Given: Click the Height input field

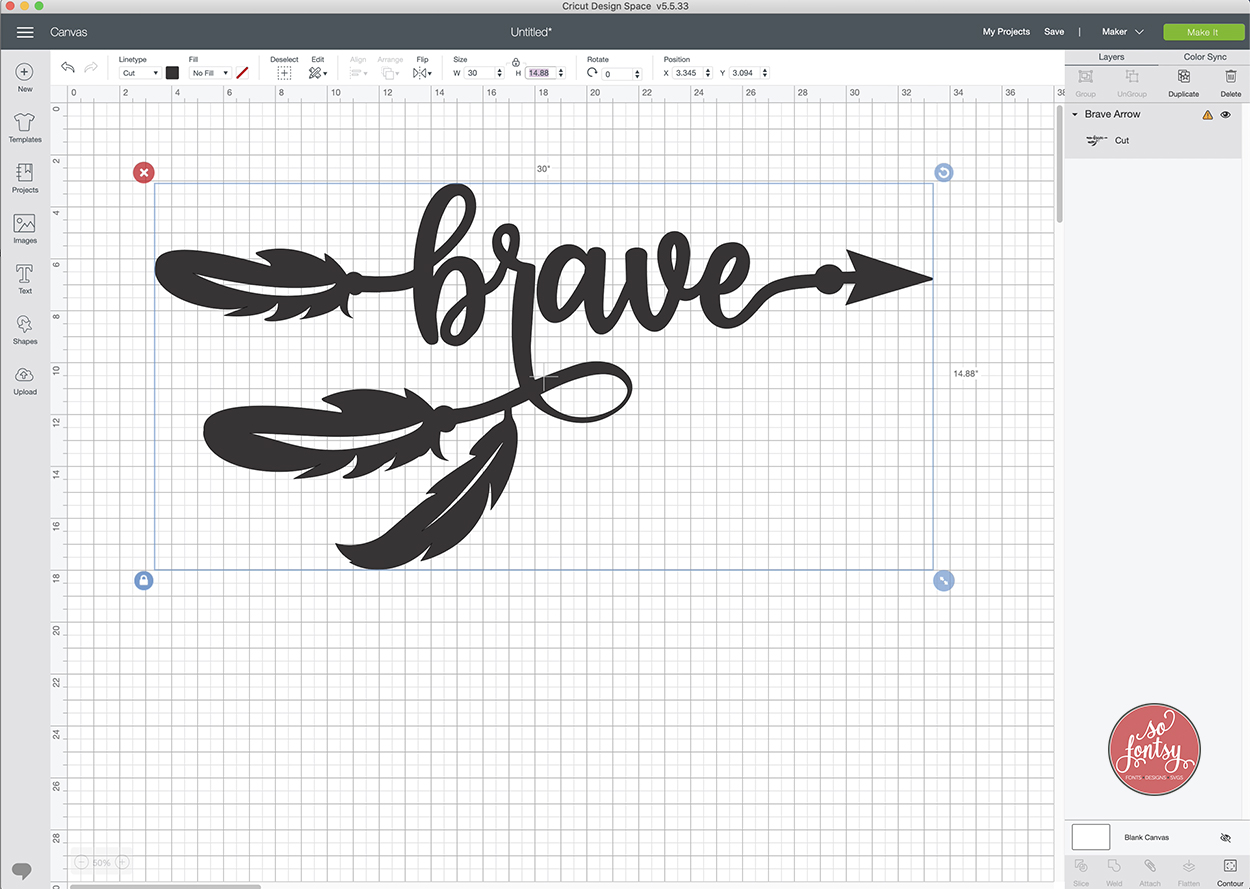Looking at the screenshot, I should pyautogui.click(x=540, y=74).
